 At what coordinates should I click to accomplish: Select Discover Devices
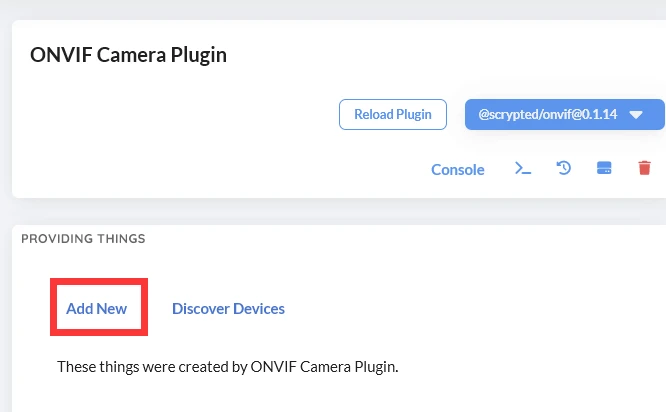click(228, 308)
